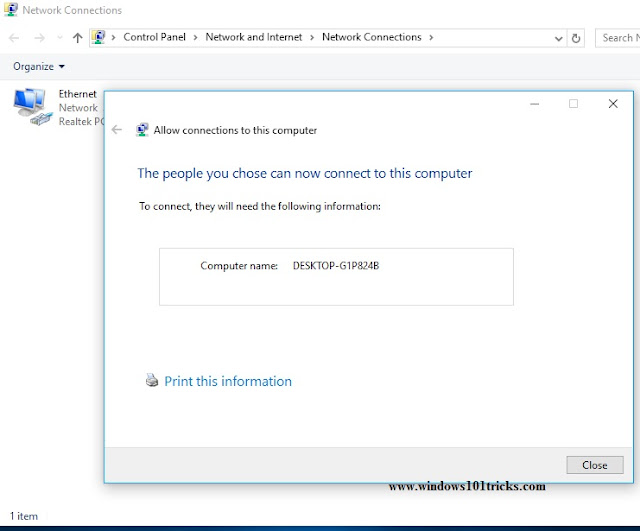640x531 pixels.
Task: Select Network and Internet in the breadcrumb
Action: pos(253,37)
